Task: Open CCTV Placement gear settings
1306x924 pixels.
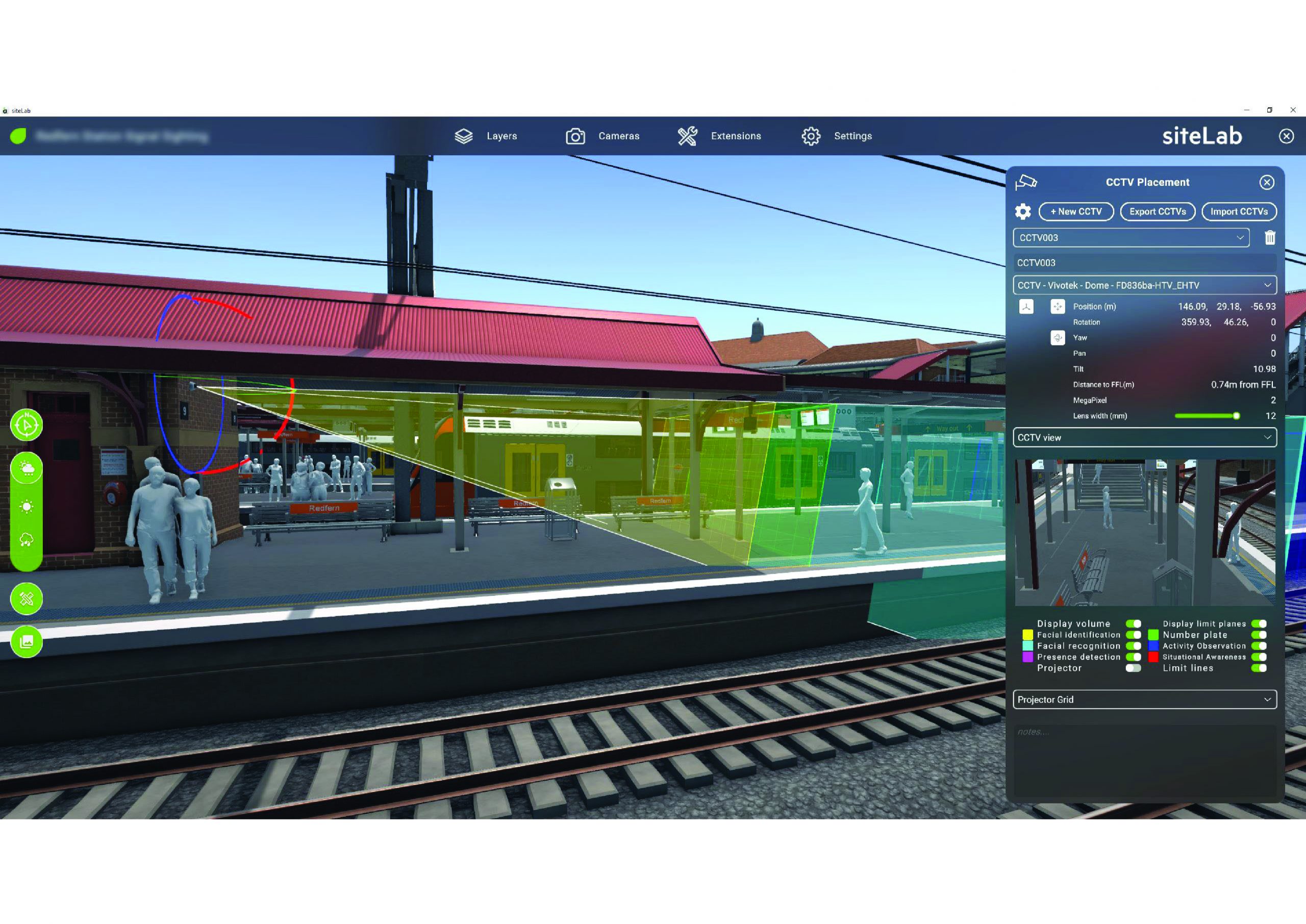Action: click(x=1023, y=212)
